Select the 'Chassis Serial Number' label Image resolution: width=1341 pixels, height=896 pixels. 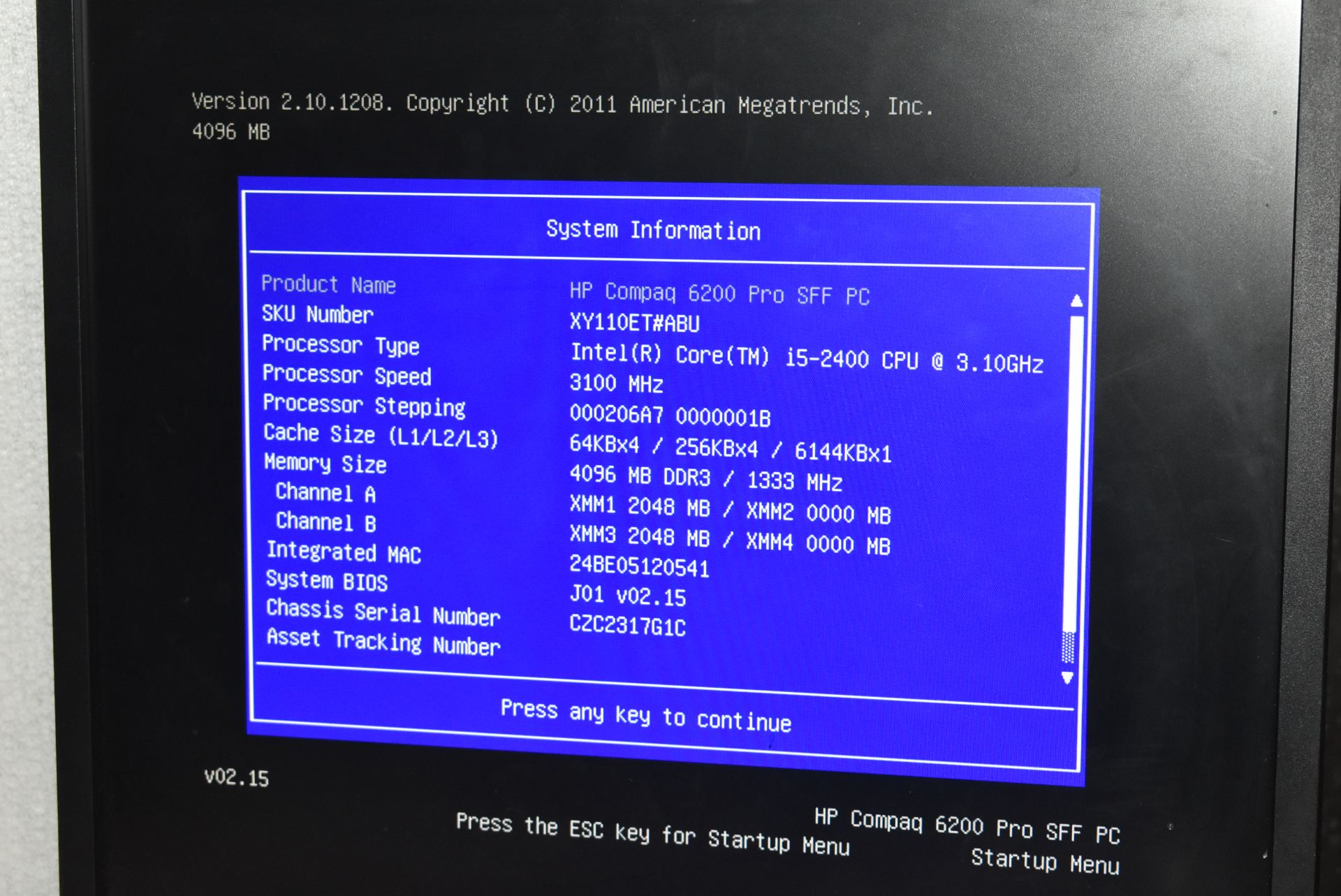383,612
